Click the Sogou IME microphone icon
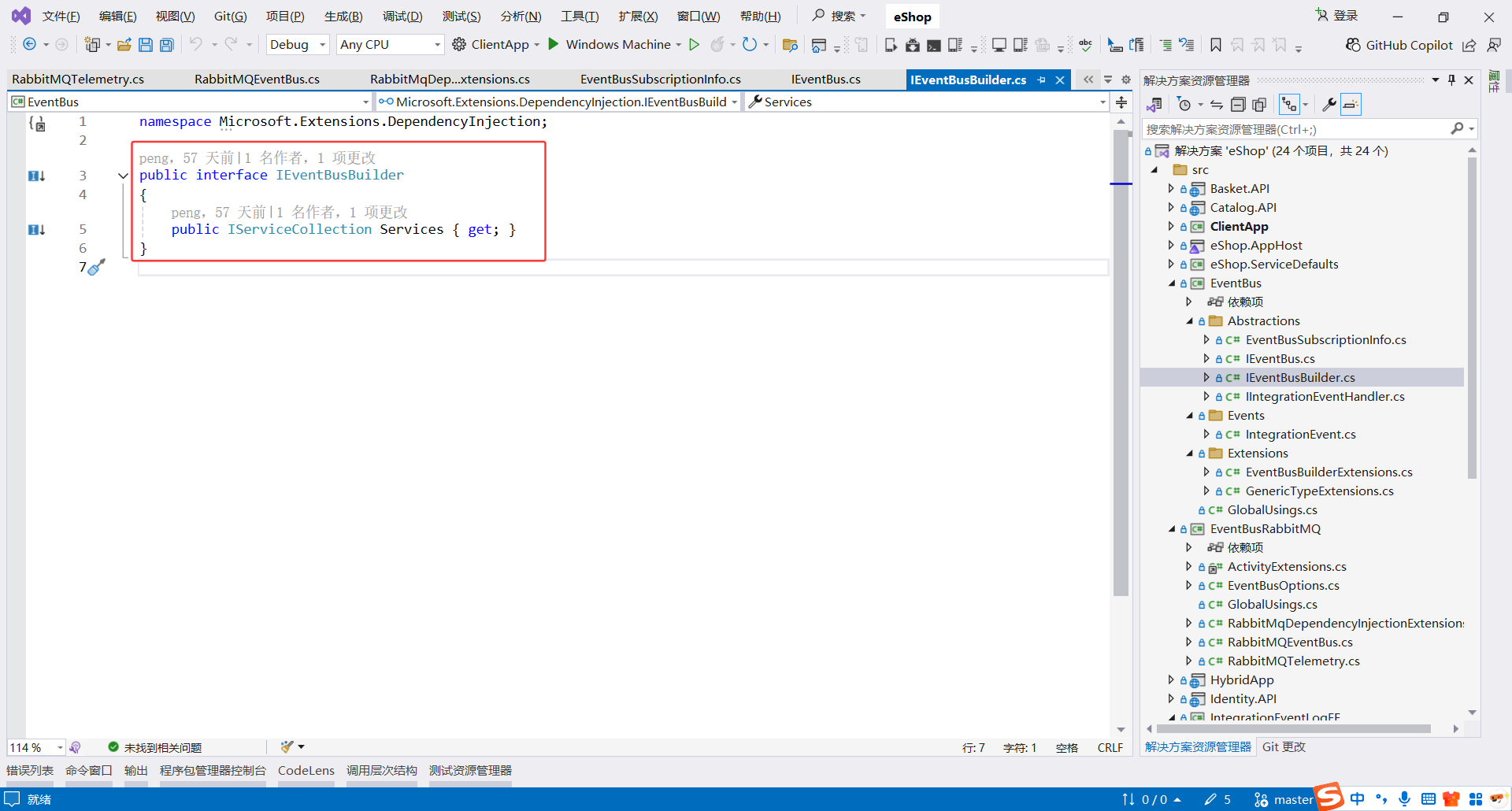 (x=1404, y=799)
